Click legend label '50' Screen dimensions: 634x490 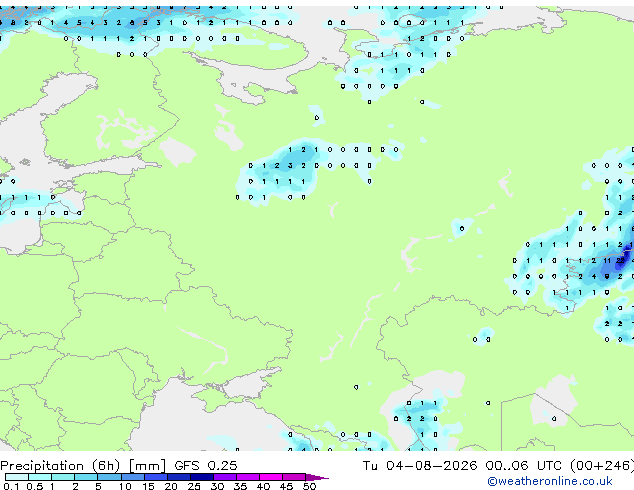coord(309,486)
